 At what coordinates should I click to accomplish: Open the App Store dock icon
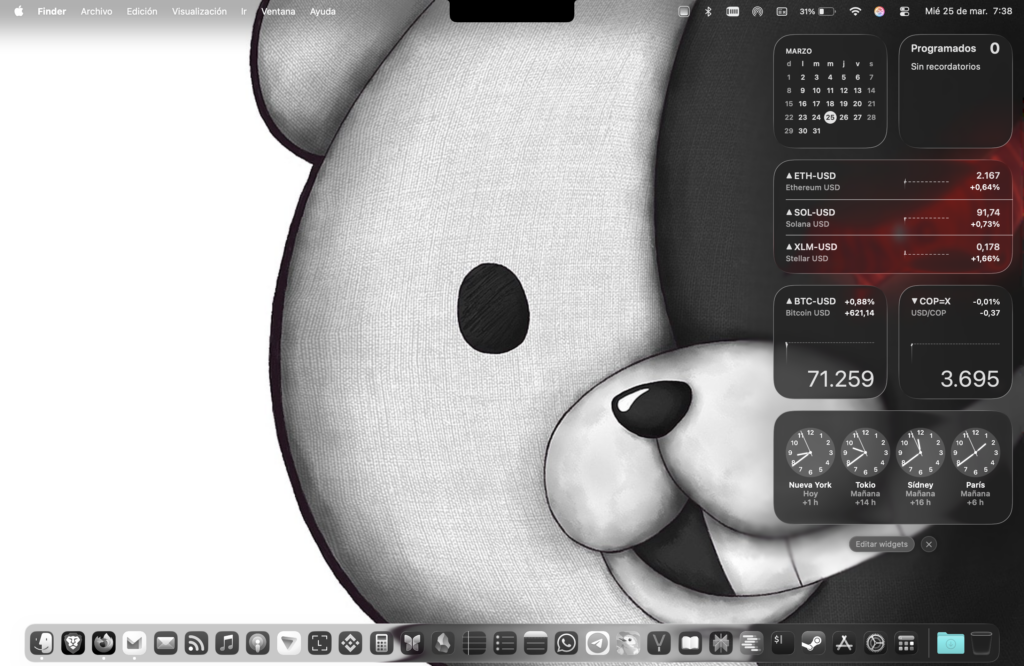[843, 643]
